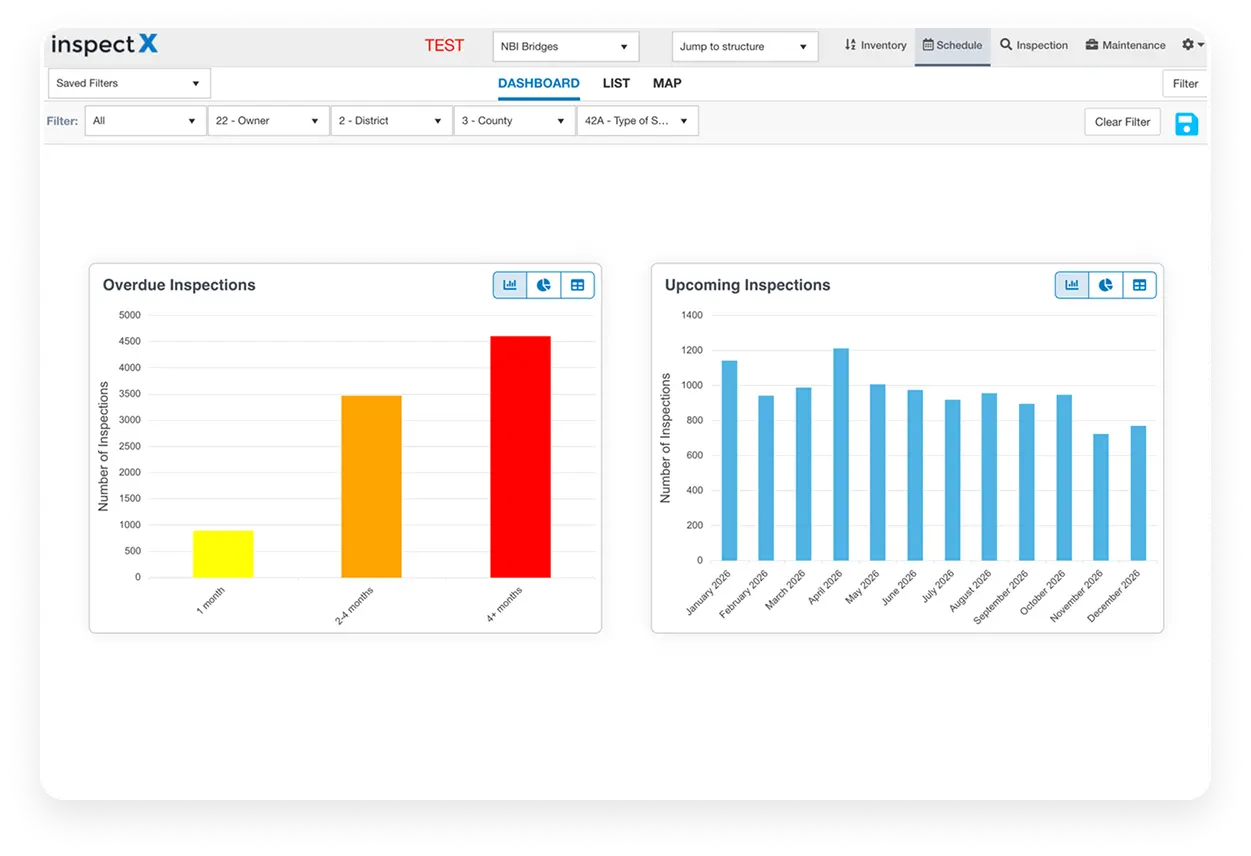The width and height of the screenshot is (1251, 856).
Task: Toggle pie chart view for Overdue Inspections
Action: click(x=543, y=285)
